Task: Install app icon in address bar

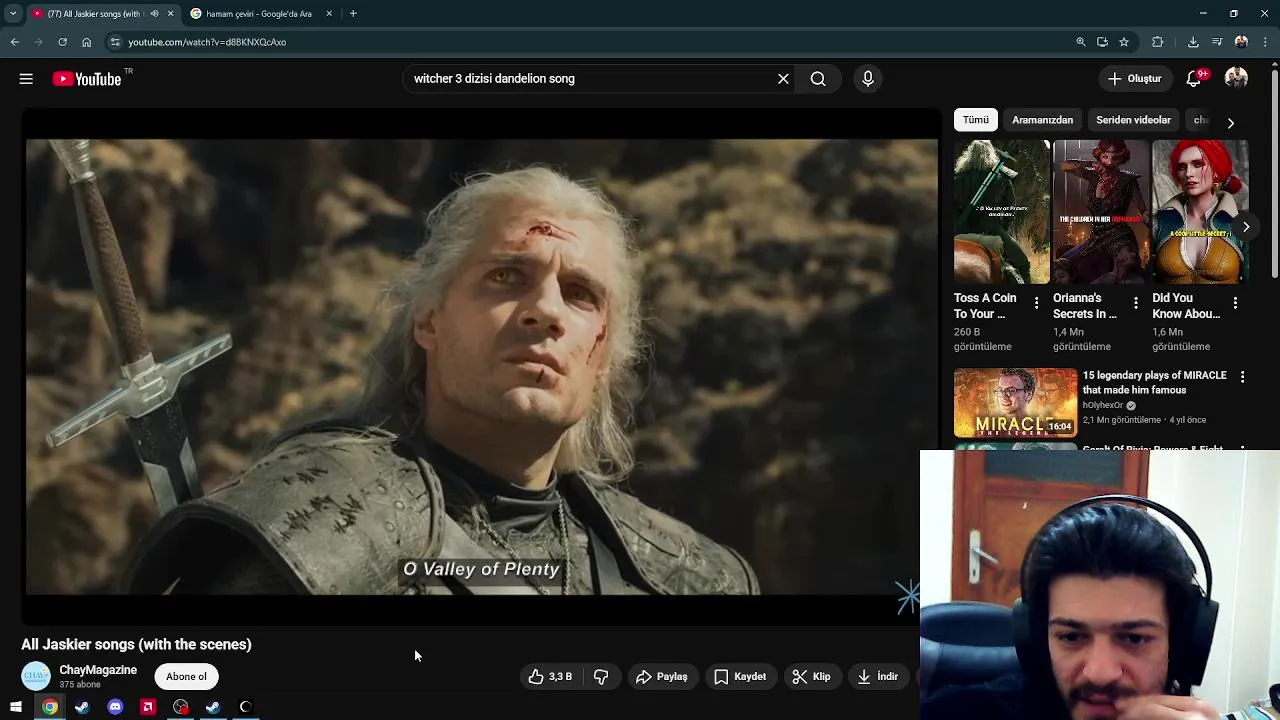Action: click(1102, 42)
